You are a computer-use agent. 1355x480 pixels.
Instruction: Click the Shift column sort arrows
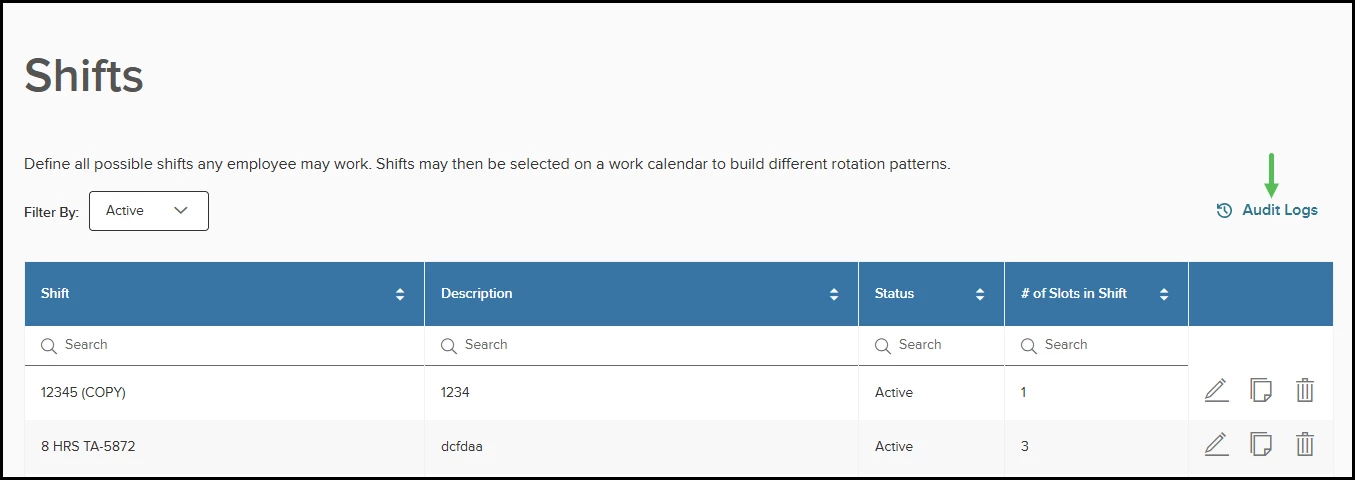(400, 294)
